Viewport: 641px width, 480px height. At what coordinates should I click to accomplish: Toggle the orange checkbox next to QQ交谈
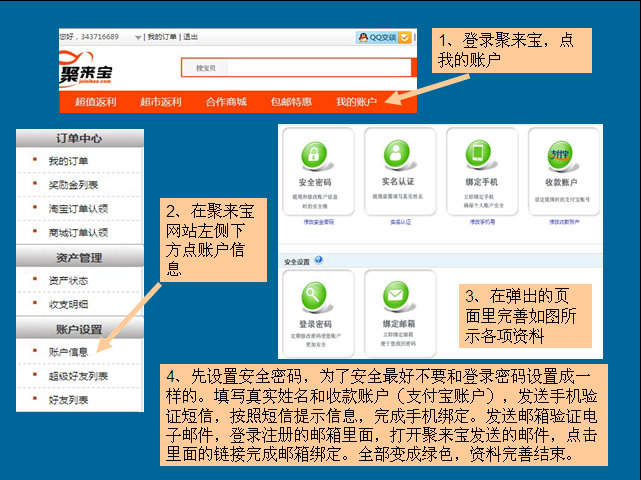404,38
